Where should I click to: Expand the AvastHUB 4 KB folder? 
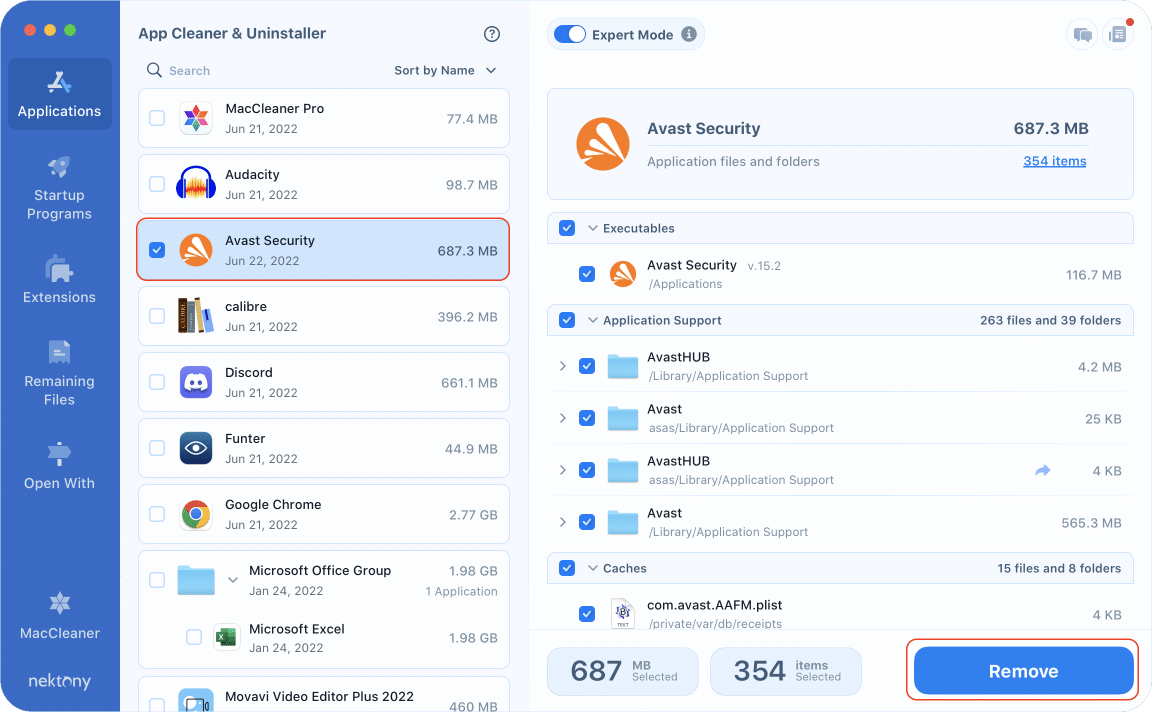(563, 470)
